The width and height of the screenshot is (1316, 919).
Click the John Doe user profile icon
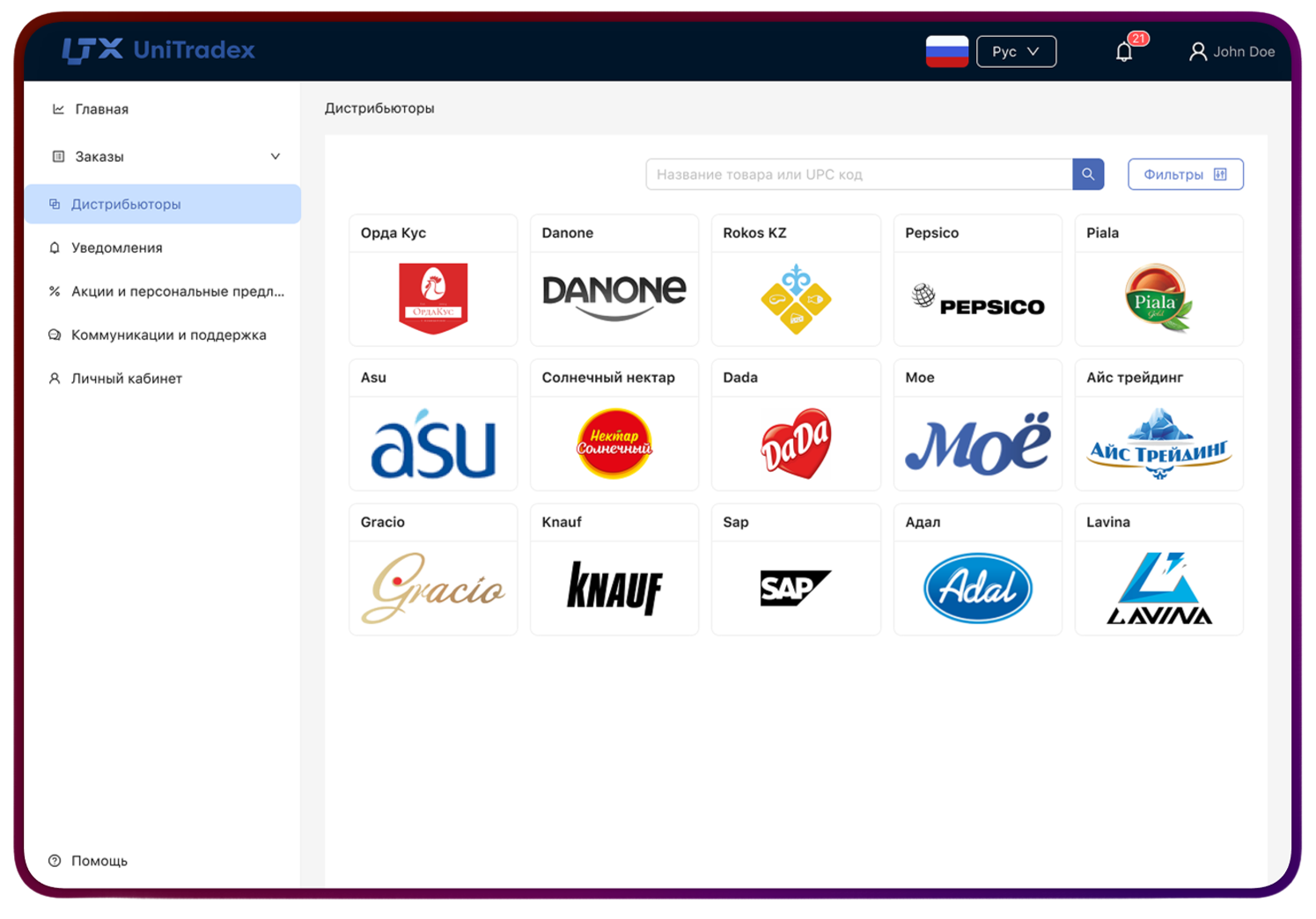click(1197, 52)
